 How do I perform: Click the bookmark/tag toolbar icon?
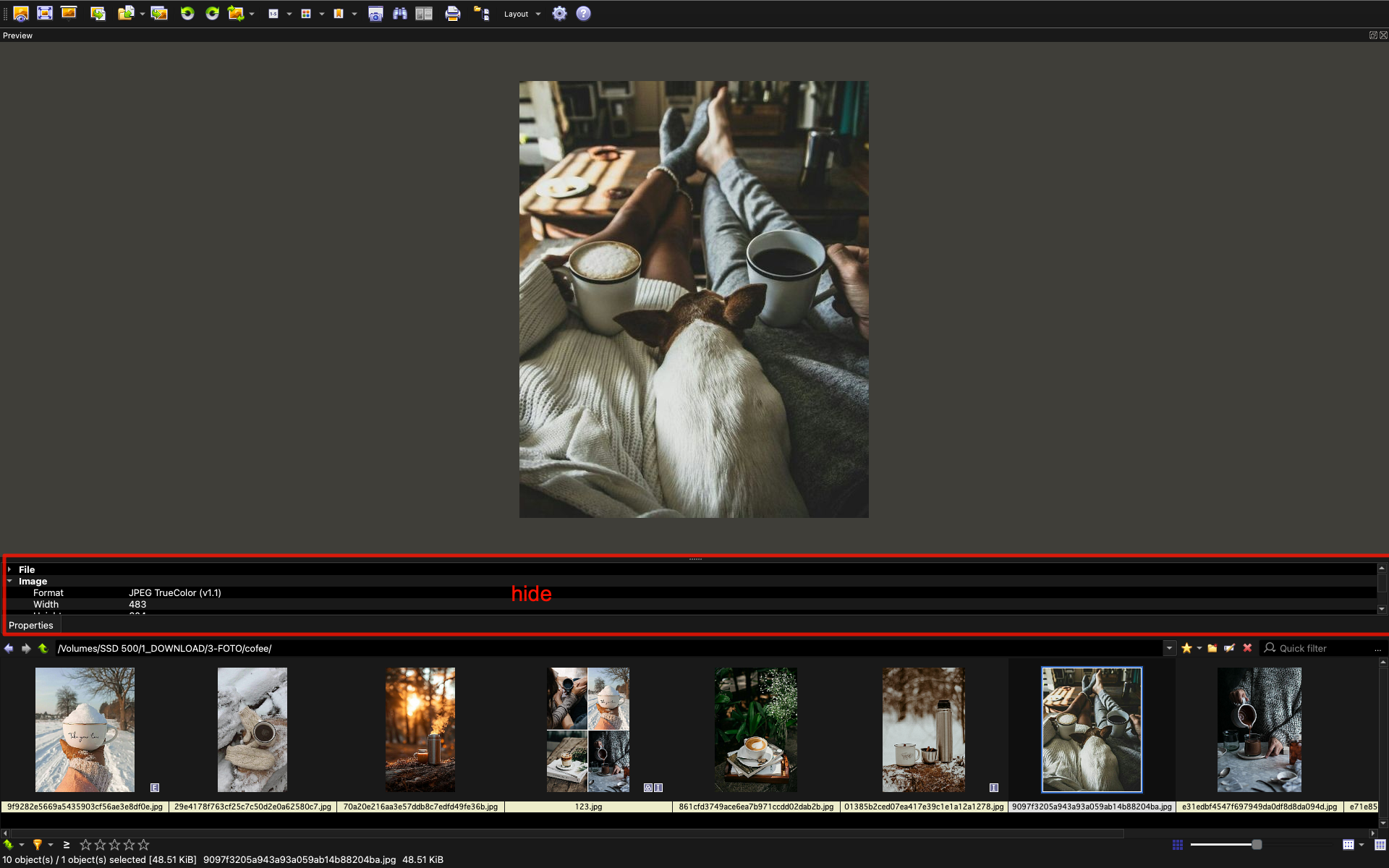(338, 14)
